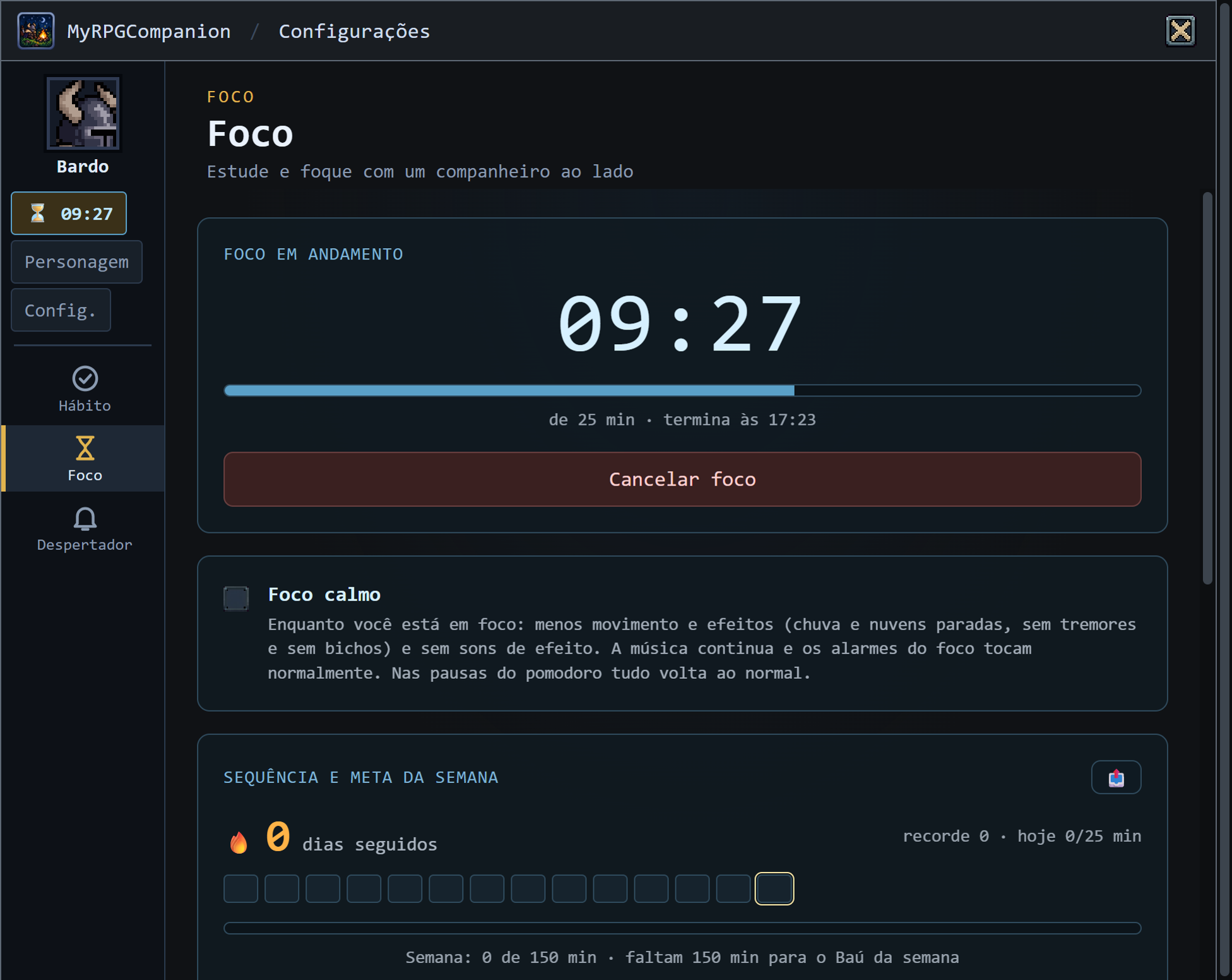Click the MyRPGCompanion app logo icon
This screenshot has width=1232, height=980.
36,30
